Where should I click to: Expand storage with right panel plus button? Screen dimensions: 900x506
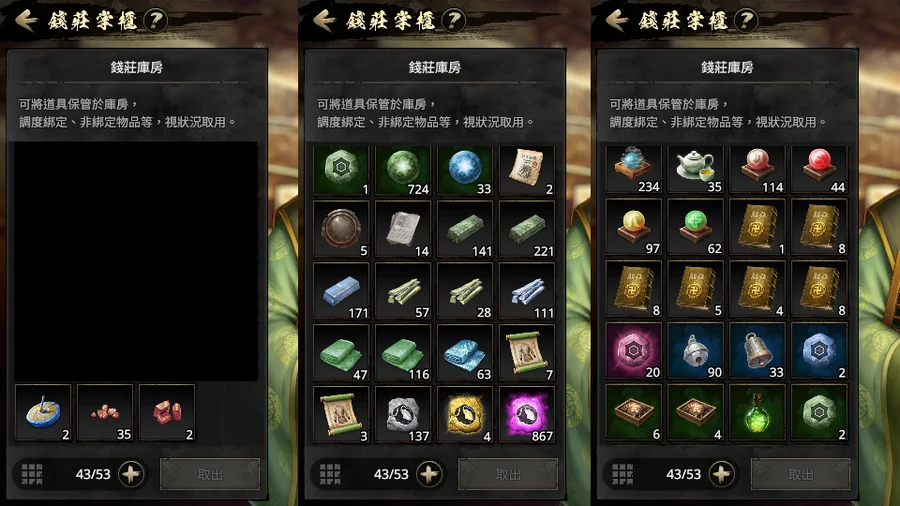721,474
